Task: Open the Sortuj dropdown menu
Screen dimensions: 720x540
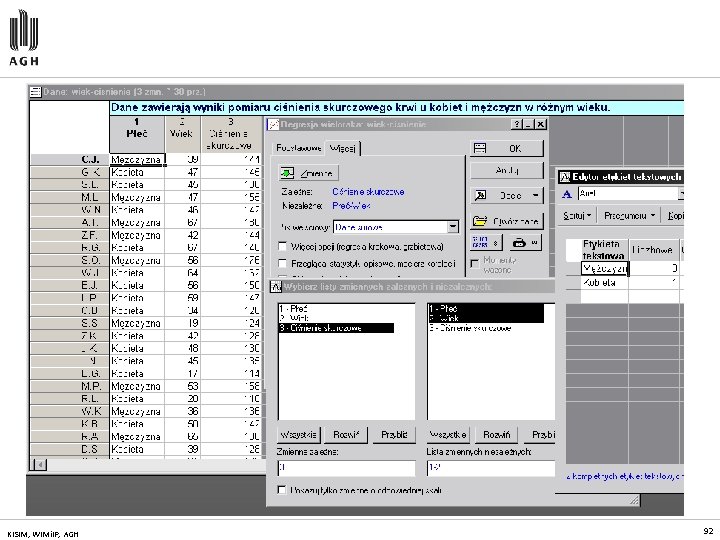Action: [577, 216]
